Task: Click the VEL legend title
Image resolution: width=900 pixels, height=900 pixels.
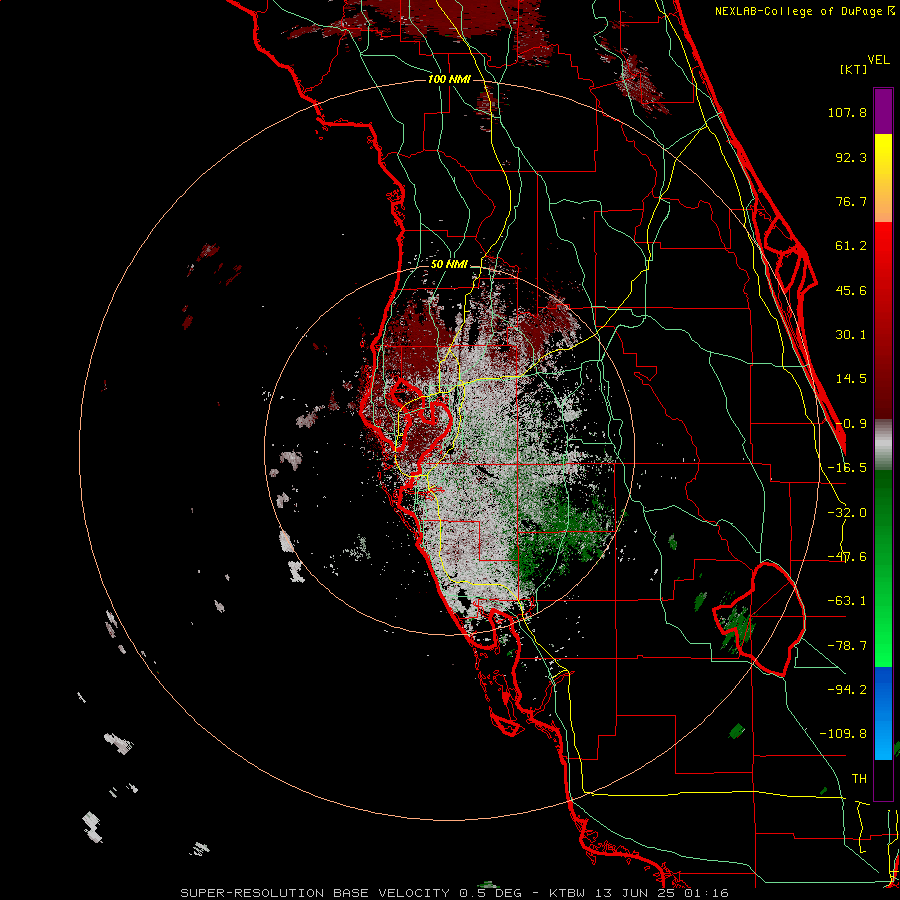Action: tap(878, 59)
